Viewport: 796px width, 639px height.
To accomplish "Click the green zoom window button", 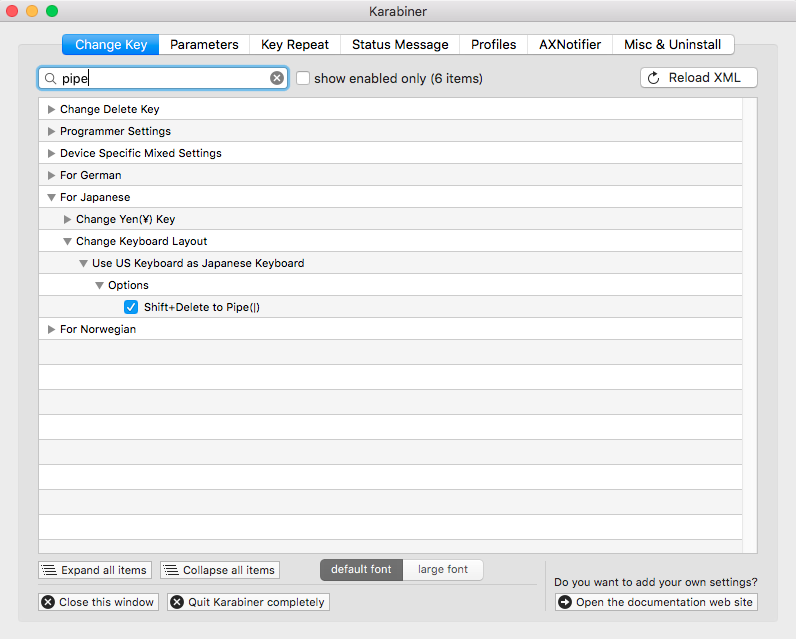I will click(52, 11).
